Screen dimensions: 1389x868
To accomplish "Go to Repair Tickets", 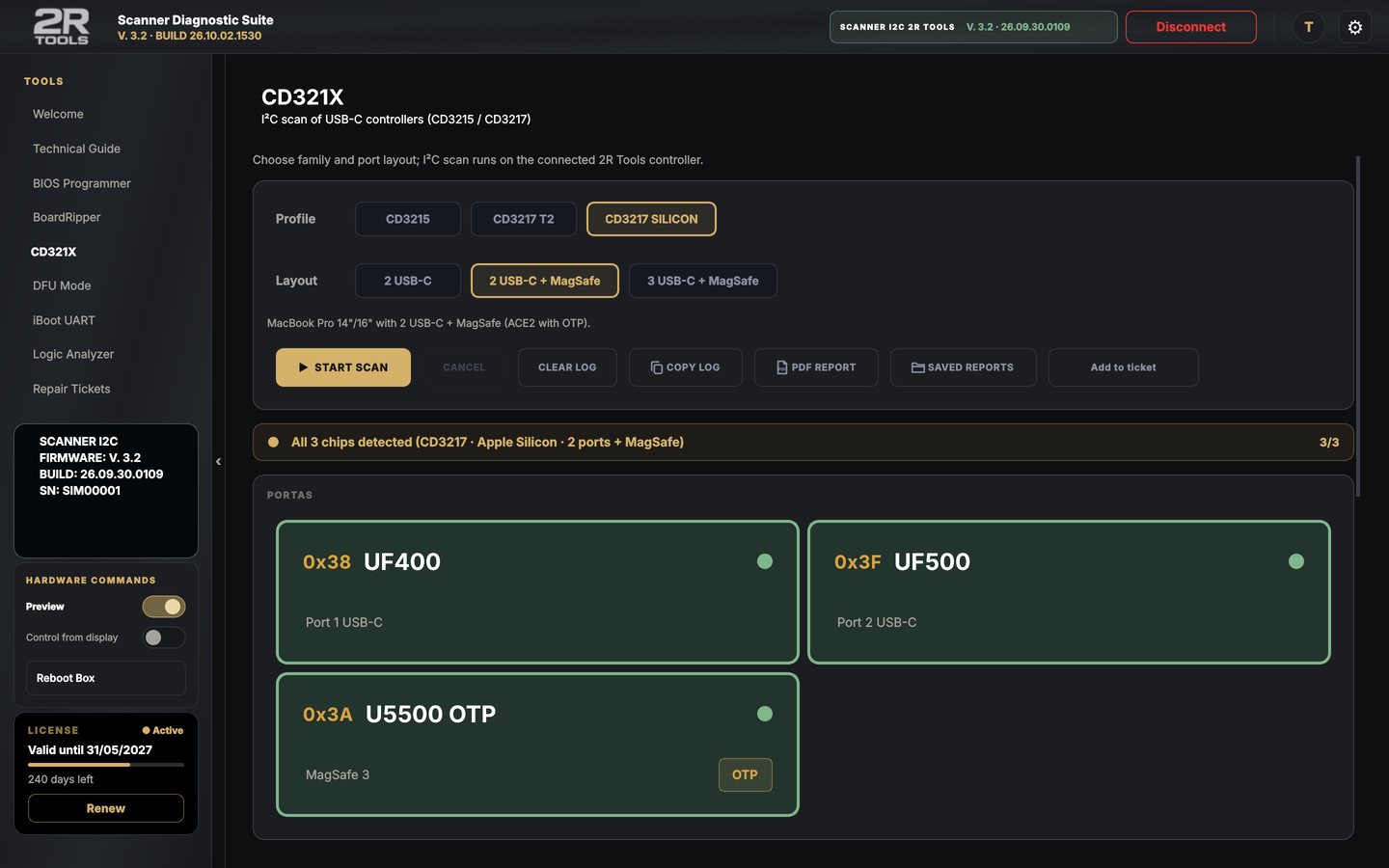I will point(71,389).
